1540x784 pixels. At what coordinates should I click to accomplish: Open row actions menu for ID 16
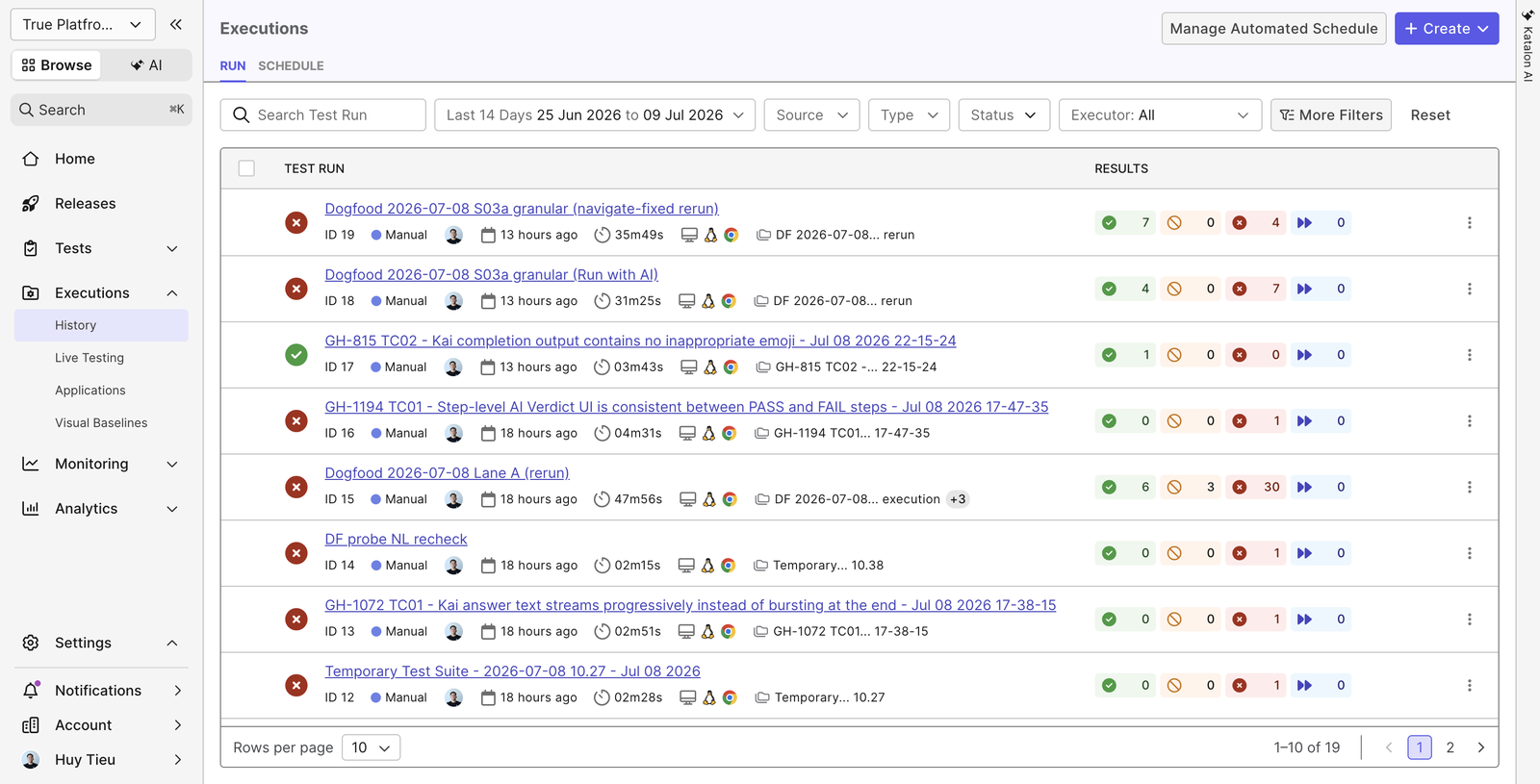[1470, 421]
